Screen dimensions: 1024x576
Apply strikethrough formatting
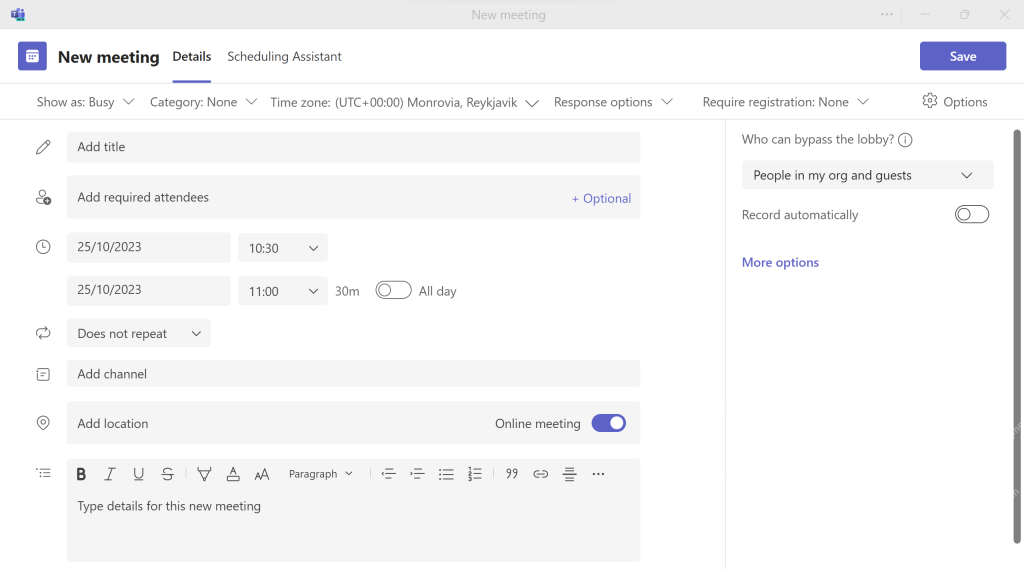click(167, 474)
